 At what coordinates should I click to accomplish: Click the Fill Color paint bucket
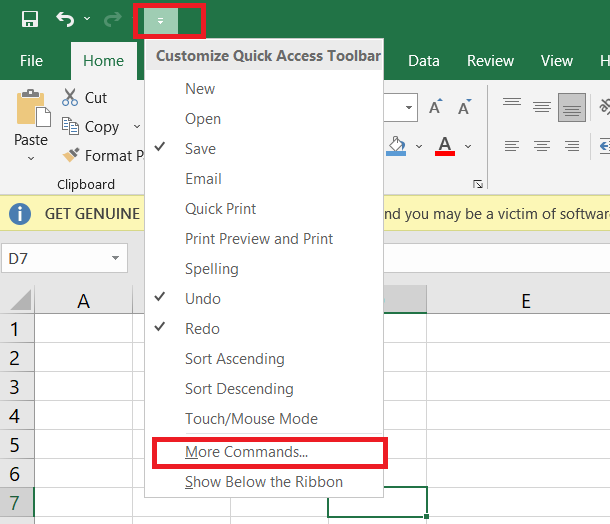pyautogui.click(x=396, y=146)
